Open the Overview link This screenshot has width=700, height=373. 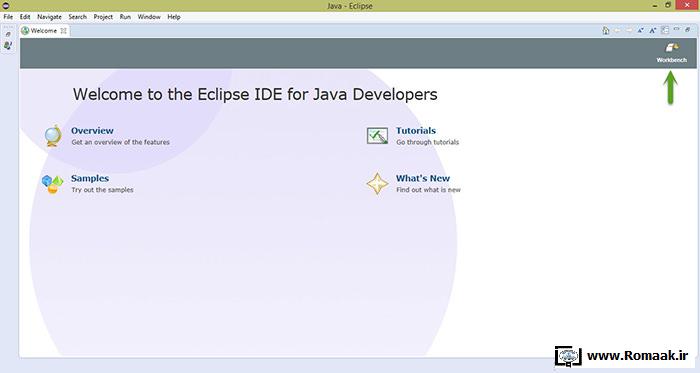[92, 130]
